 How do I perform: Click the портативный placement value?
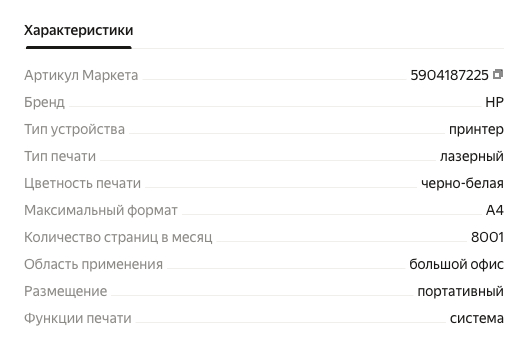point(461,291)
